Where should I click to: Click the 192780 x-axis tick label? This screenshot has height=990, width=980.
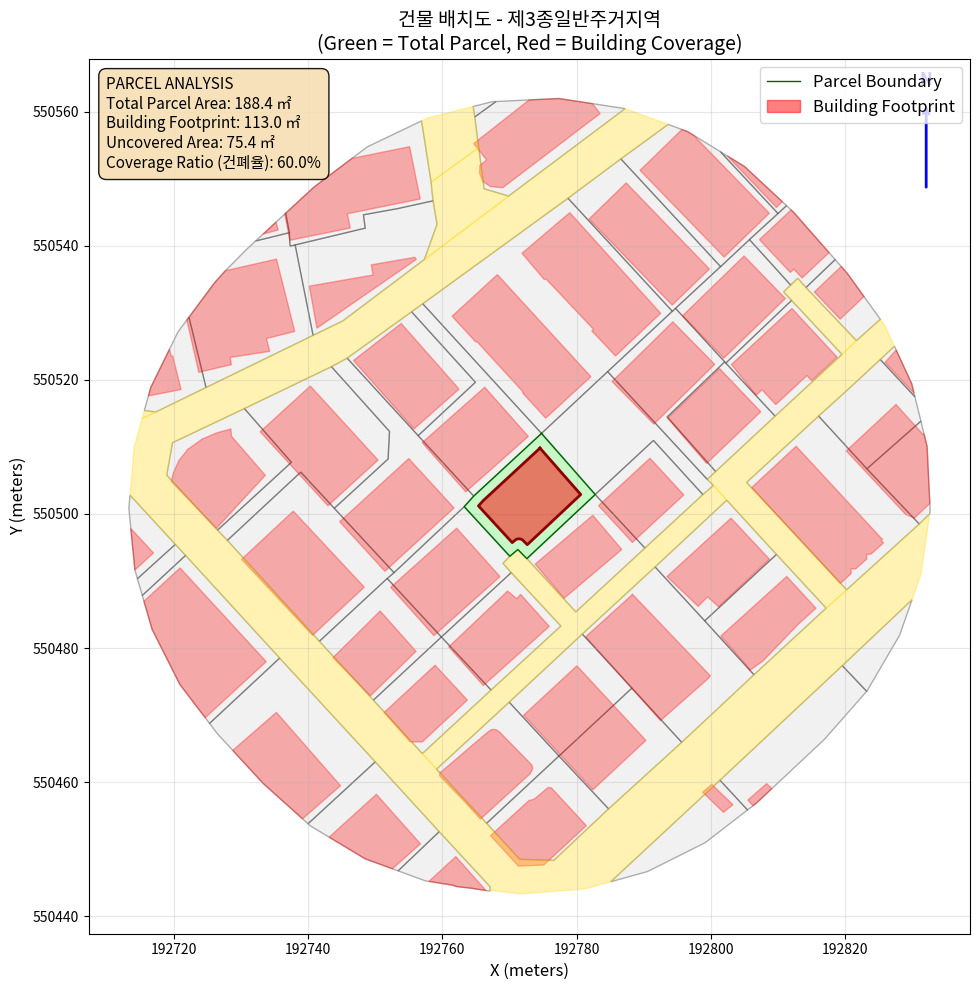[x=577, y=947]
